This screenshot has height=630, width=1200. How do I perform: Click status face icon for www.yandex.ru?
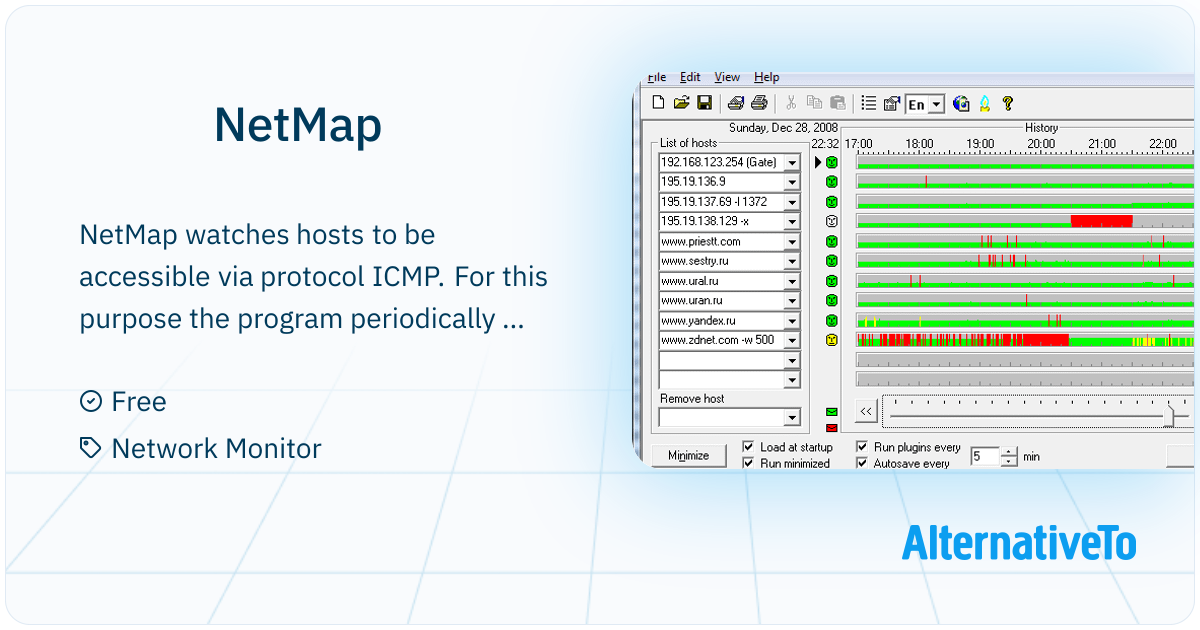831,321
